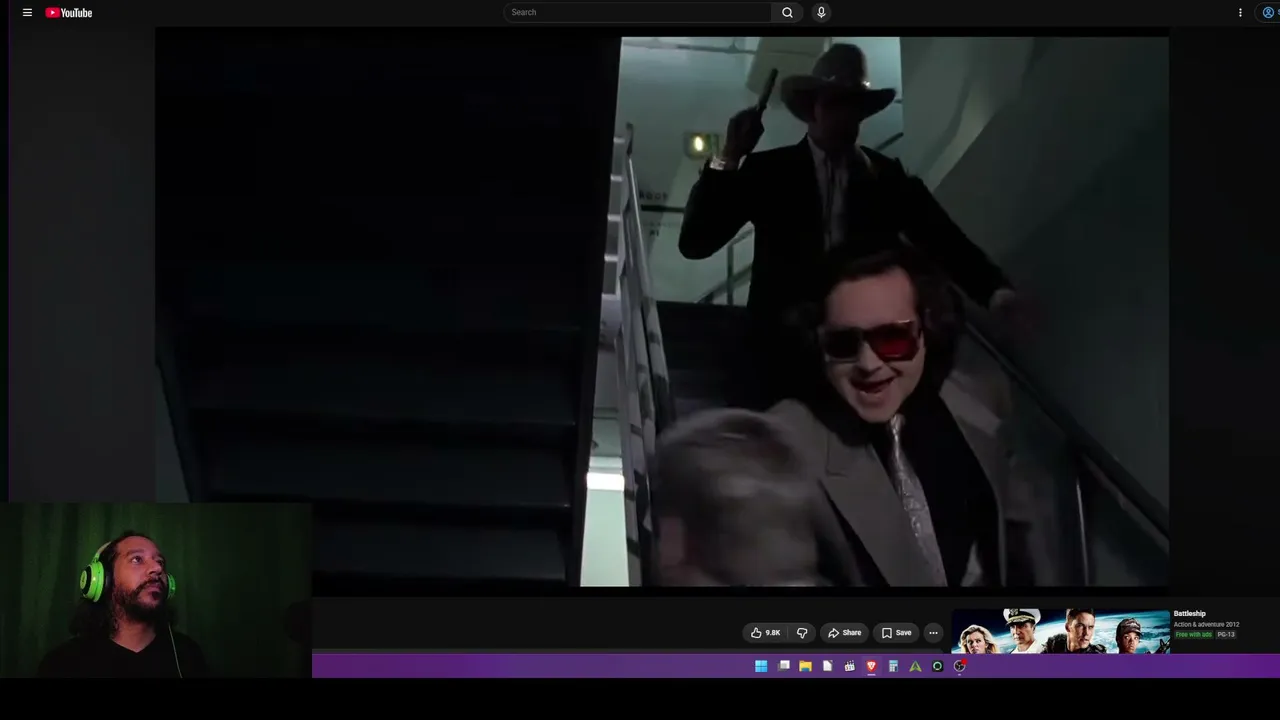Open the green circle app on taskbar

[937, 666]
